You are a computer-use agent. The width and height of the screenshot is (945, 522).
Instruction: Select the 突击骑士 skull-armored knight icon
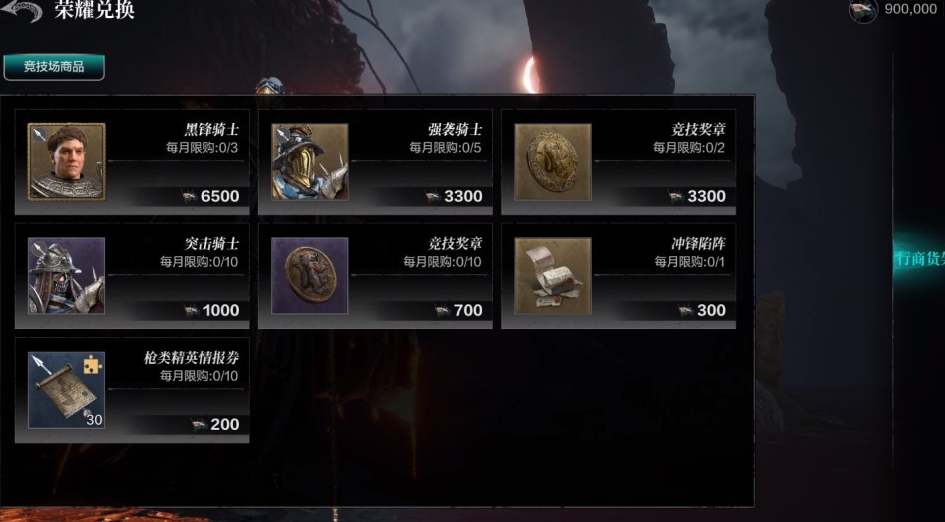[66, 275]
